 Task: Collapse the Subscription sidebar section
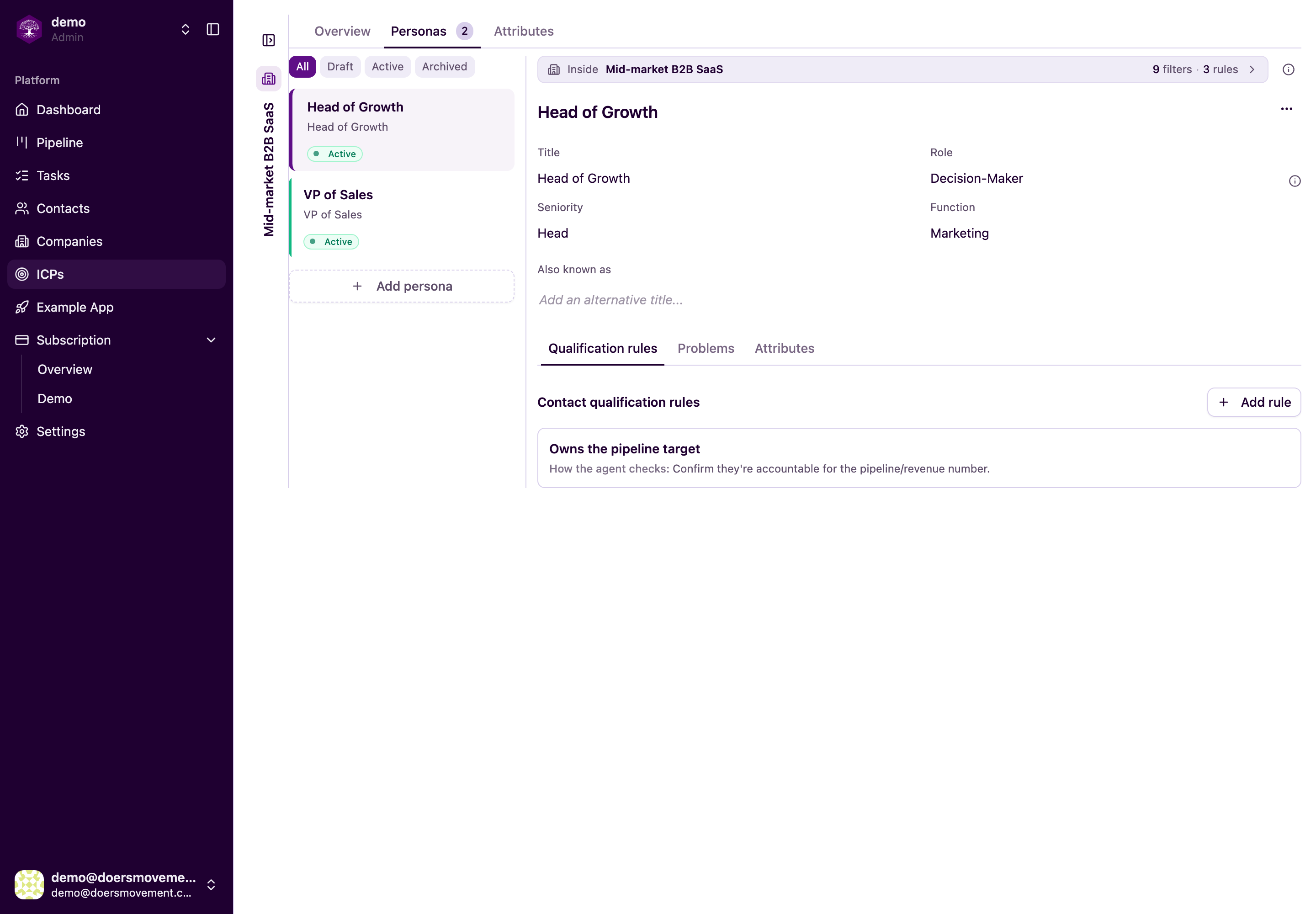[211, 340]
